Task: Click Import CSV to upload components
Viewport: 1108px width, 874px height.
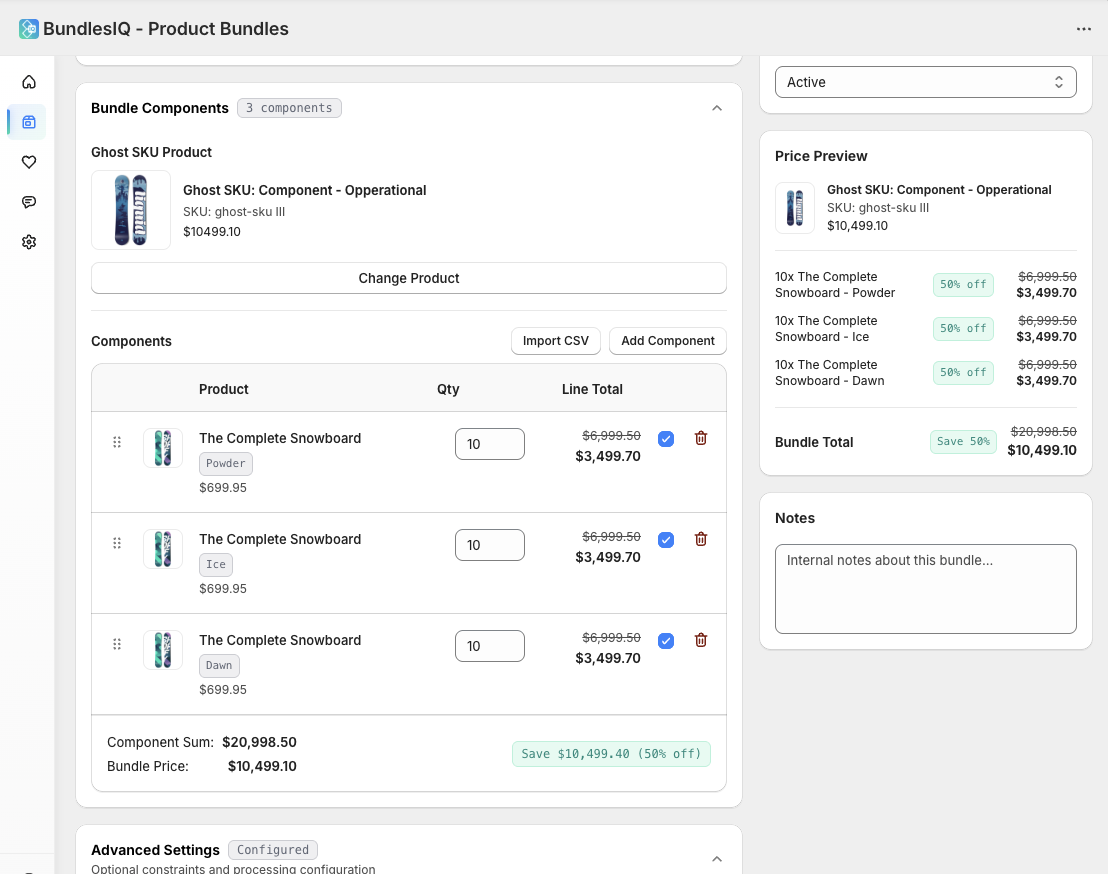Action: pos(555,341)
